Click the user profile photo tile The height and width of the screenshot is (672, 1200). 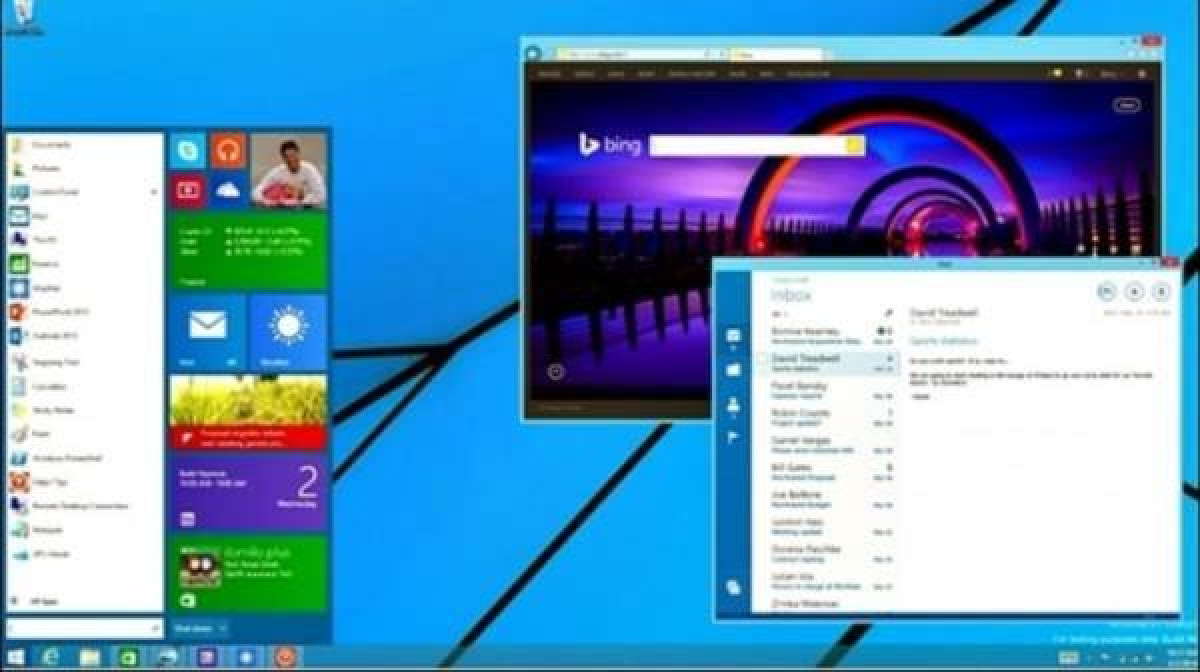coord(288,170)
